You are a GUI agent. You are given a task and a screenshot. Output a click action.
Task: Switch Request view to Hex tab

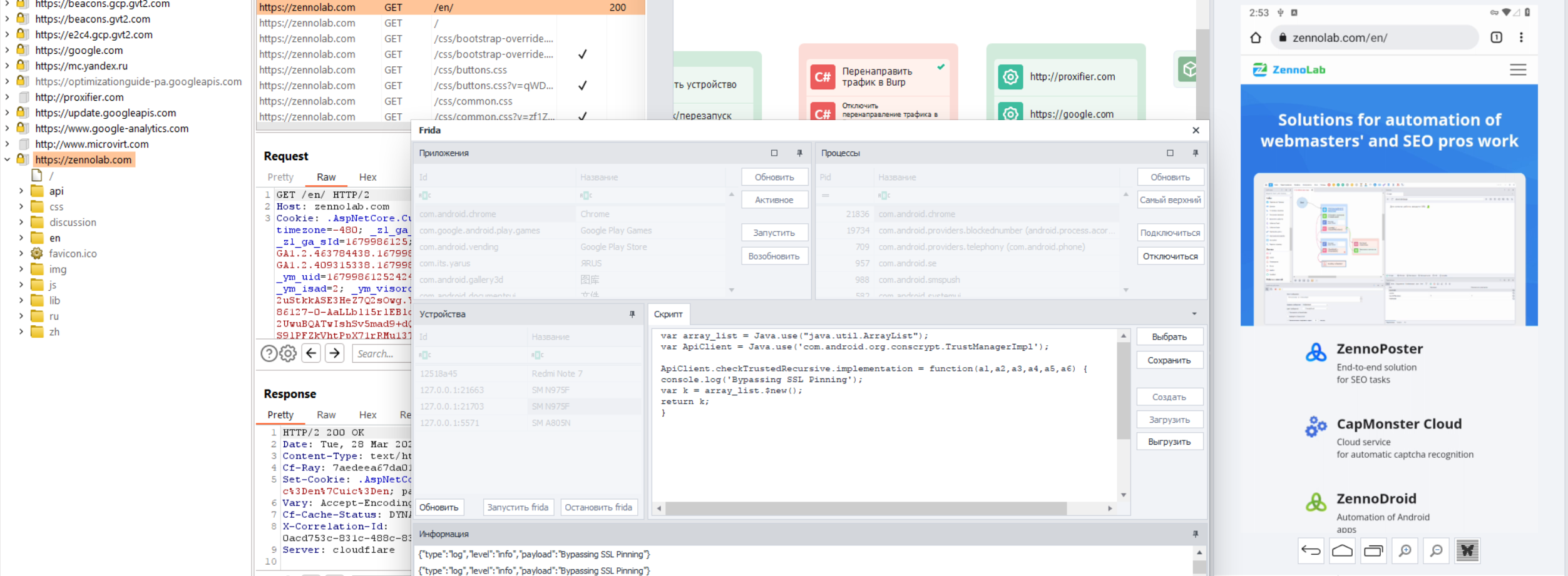(367, 177)
